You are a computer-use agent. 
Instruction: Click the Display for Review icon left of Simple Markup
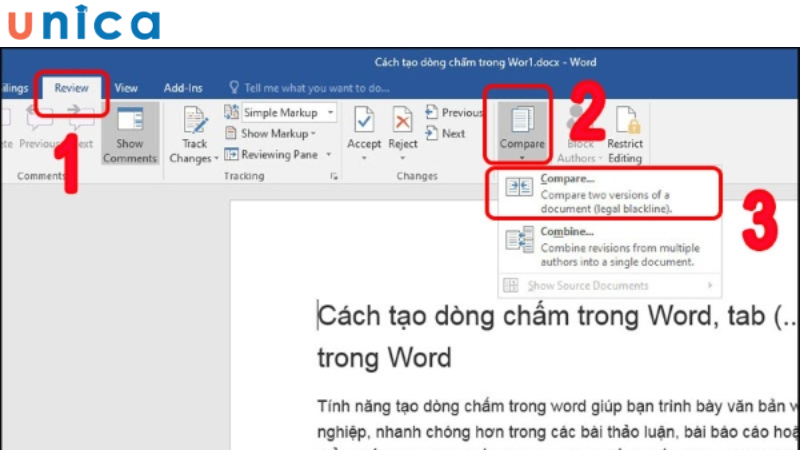tap(231, 112)
